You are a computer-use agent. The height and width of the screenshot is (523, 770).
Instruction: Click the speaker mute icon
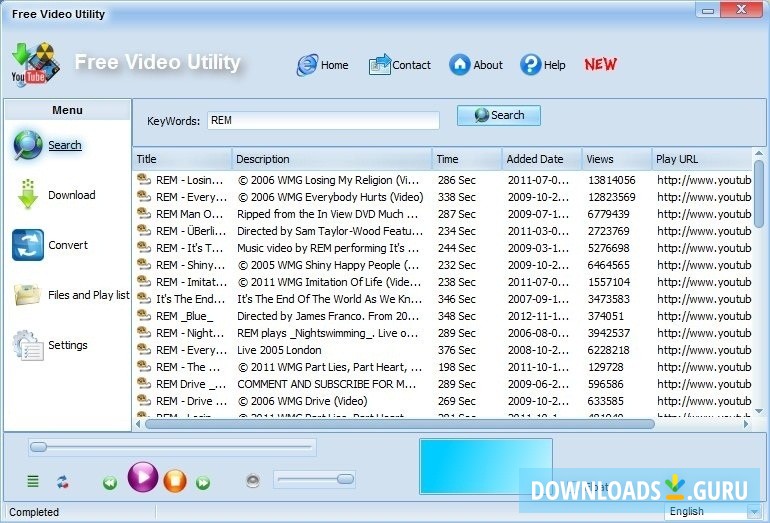pos(253,480)
